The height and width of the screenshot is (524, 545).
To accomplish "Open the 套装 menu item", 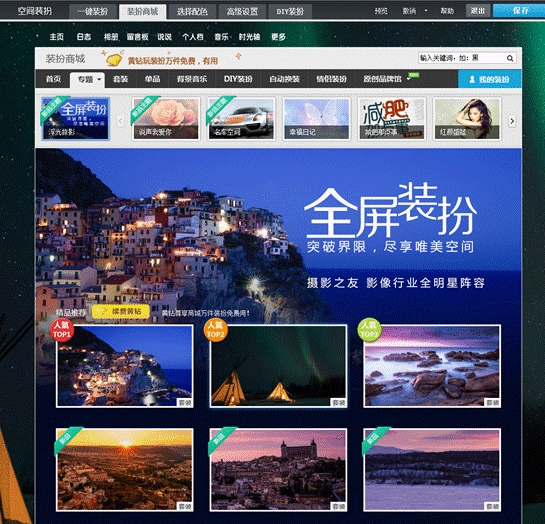I will (x=120, y=79).
